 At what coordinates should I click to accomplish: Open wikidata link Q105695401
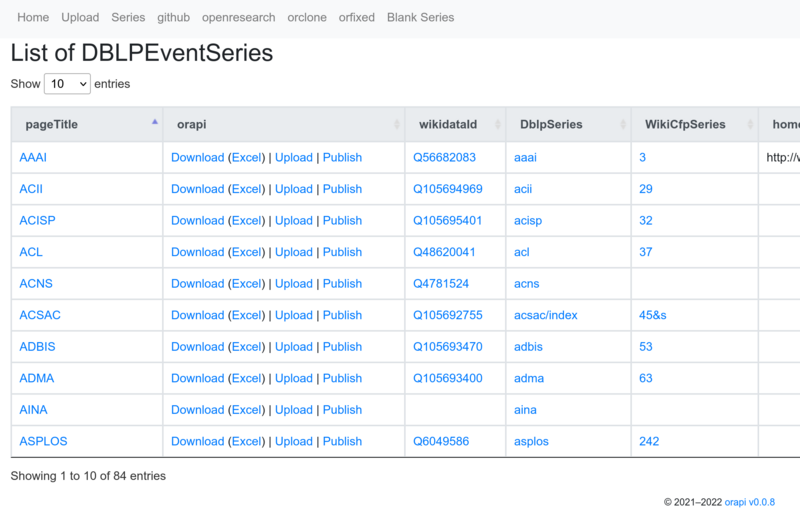(447, 221)
